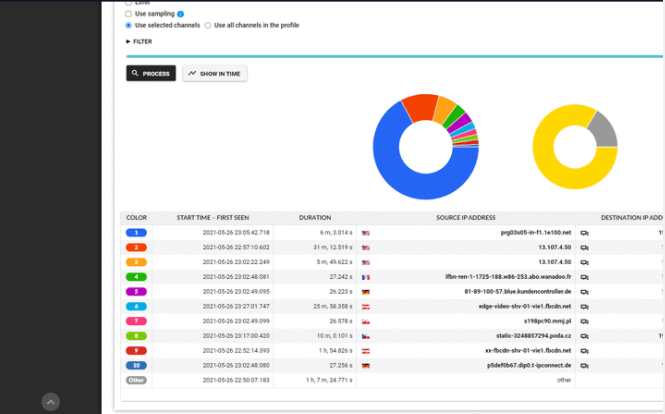Sort by SOURCE IP ADDRESS column header
Screen dimensions: 665x414
coord(466,218)
